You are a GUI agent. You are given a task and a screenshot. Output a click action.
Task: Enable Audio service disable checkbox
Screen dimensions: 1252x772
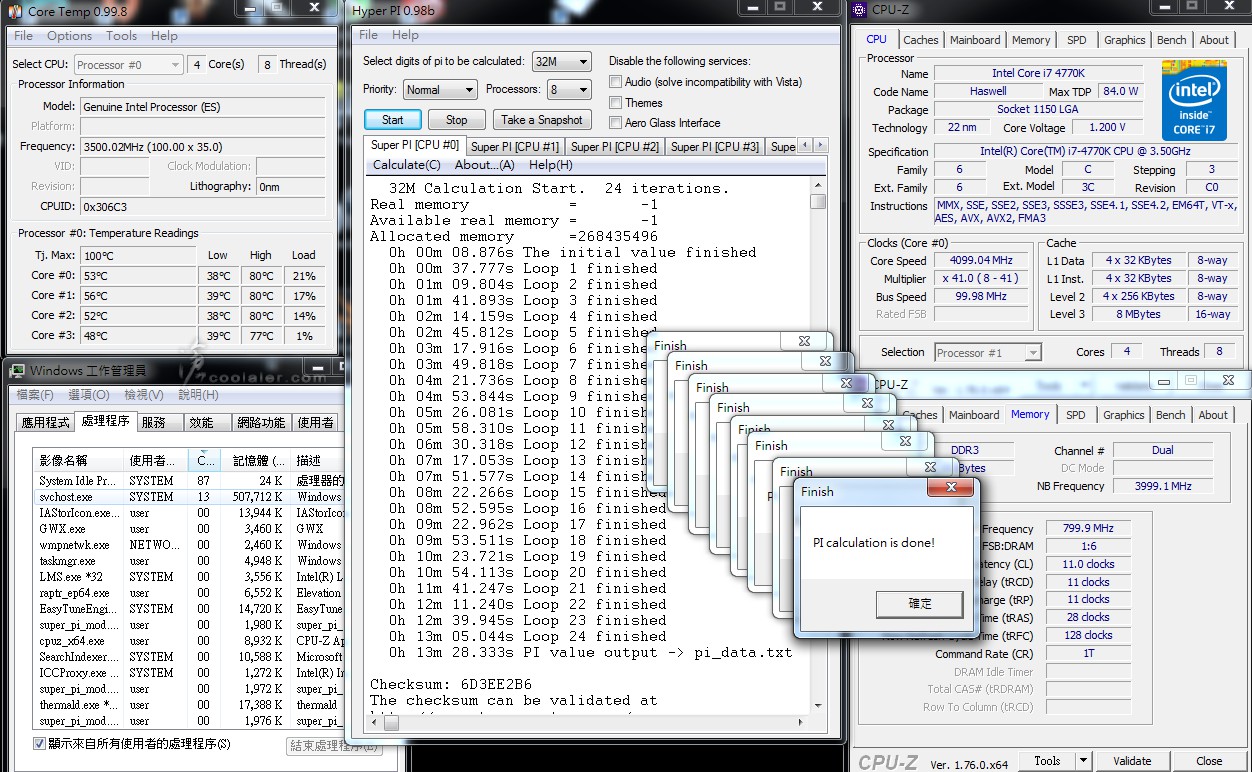pos(616,82)
